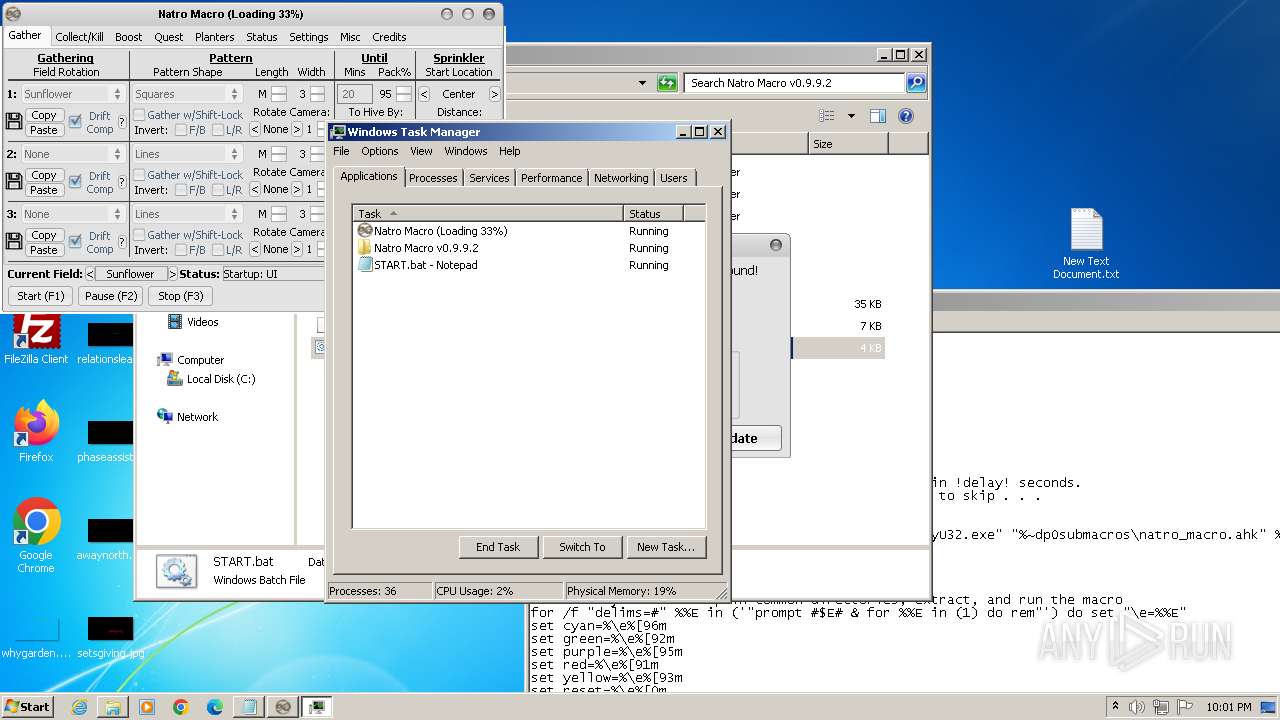Click Microsoft Edge icon in taskbar
Viewport: 1280px width, 720px height.
pos(215,707)
